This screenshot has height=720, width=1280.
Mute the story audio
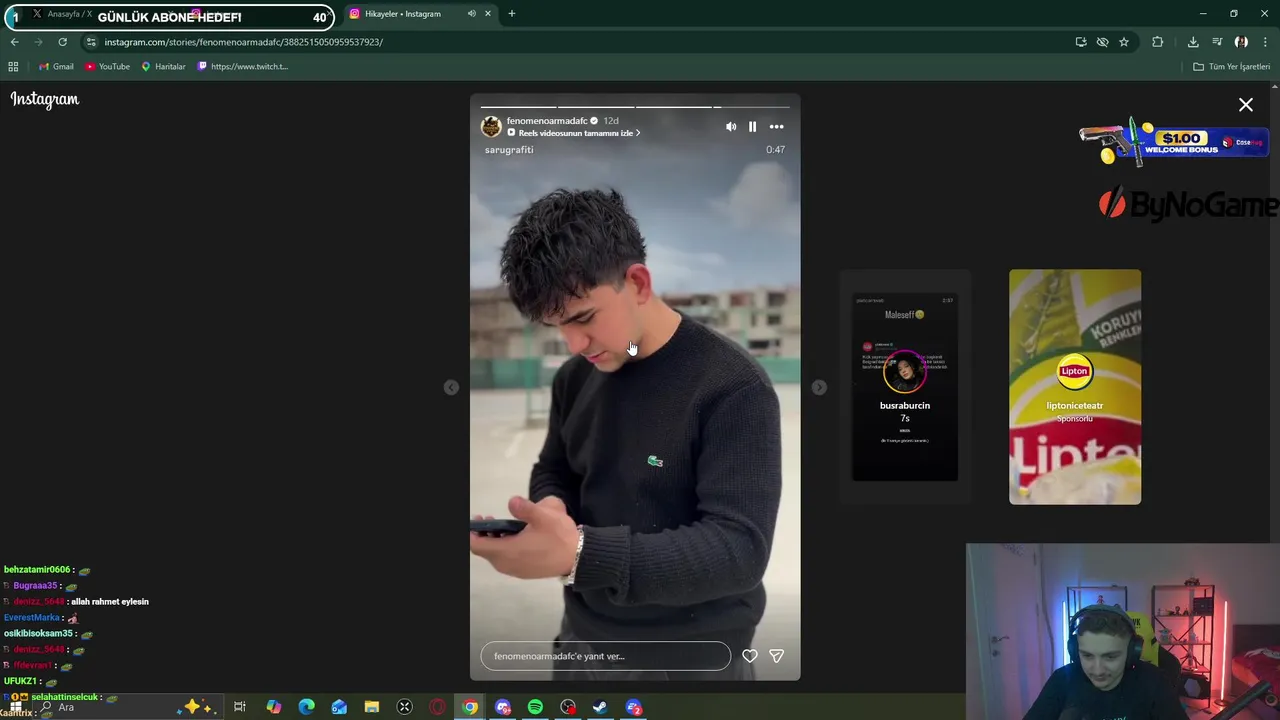pos(731,127)
